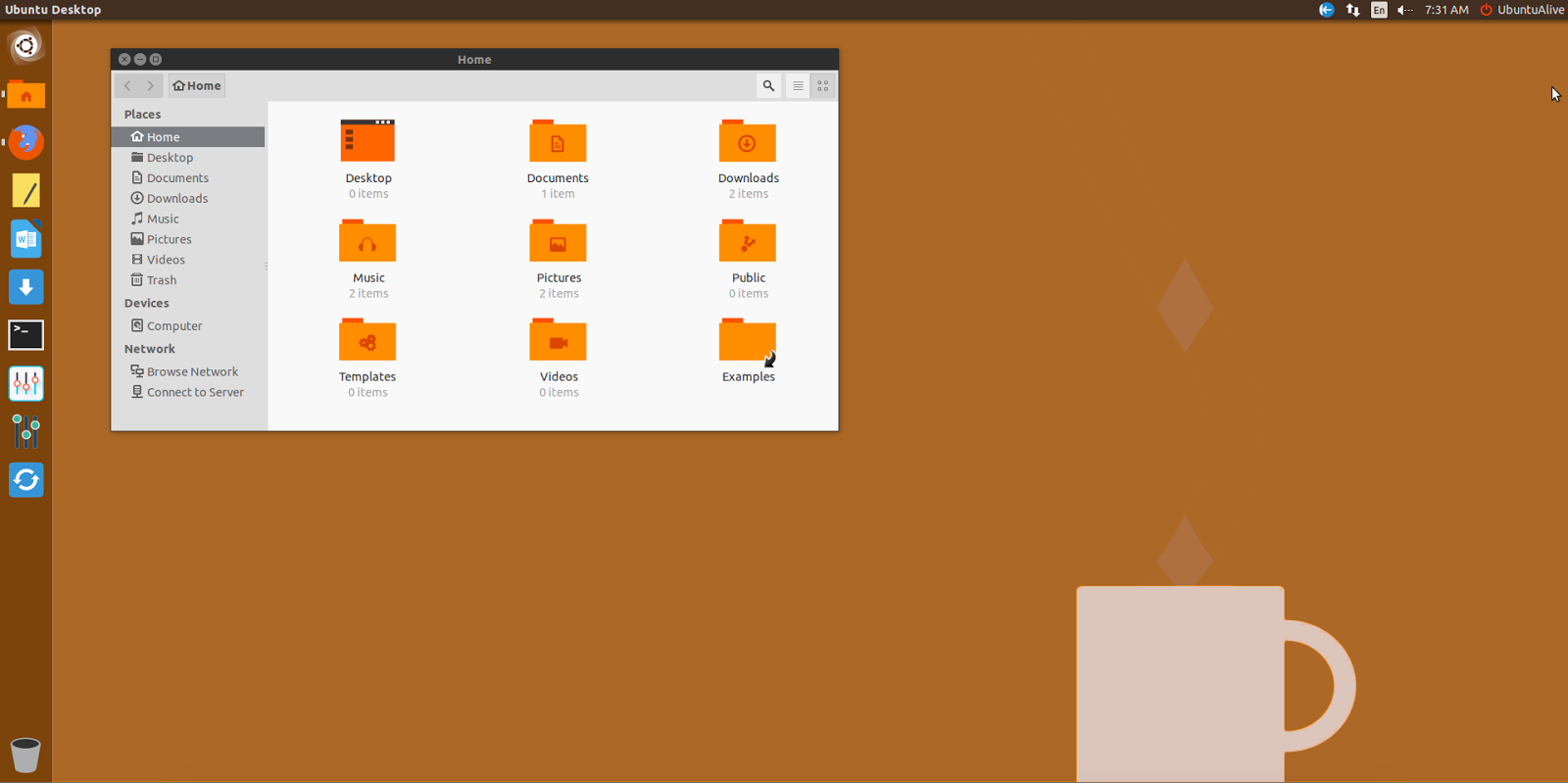Open the Documents folder icon in file view
Viewport: 1568px width, 783px height.
pos(558,141)
